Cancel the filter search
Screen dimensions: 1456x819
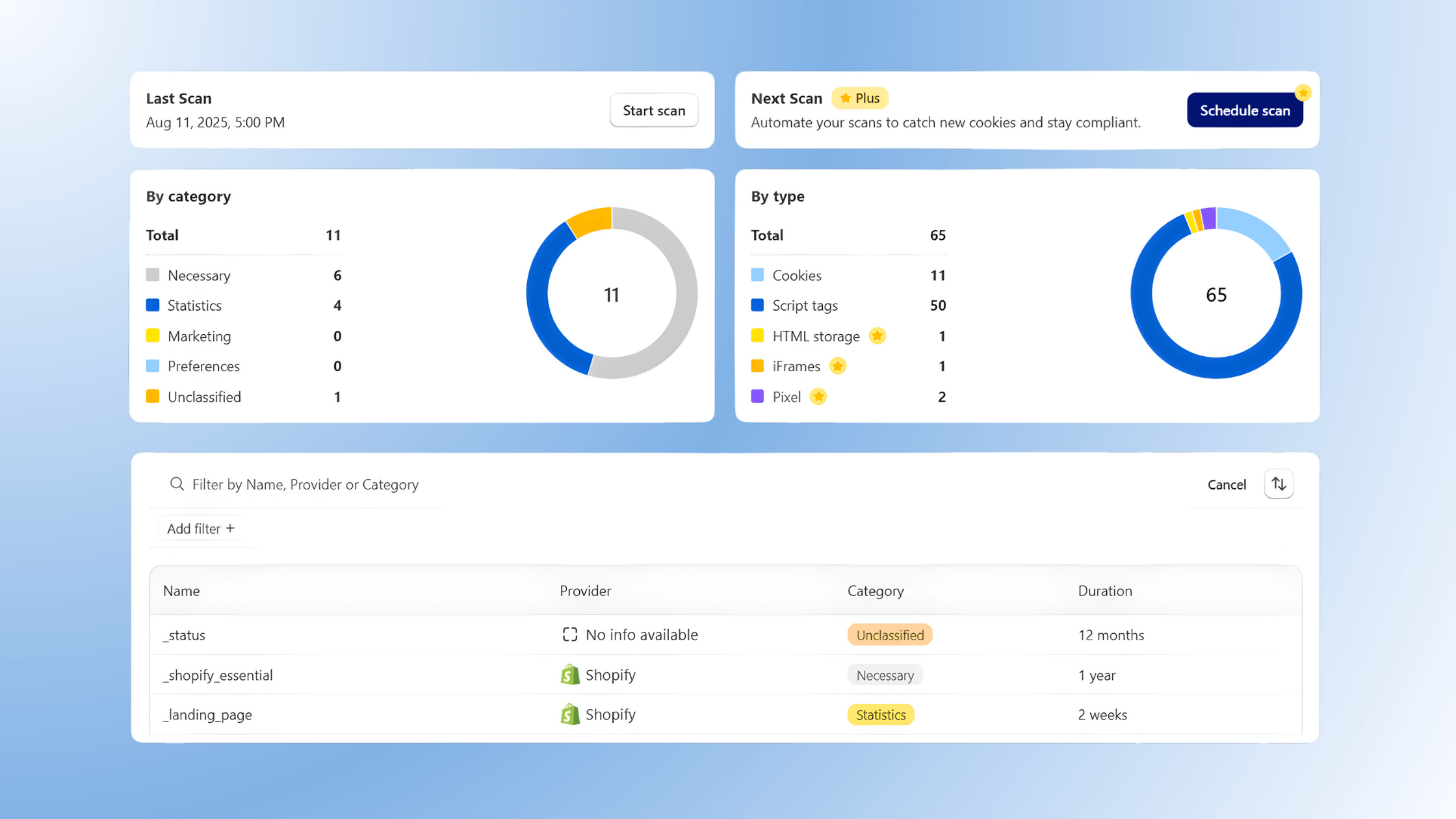(x=1226, y=484)
